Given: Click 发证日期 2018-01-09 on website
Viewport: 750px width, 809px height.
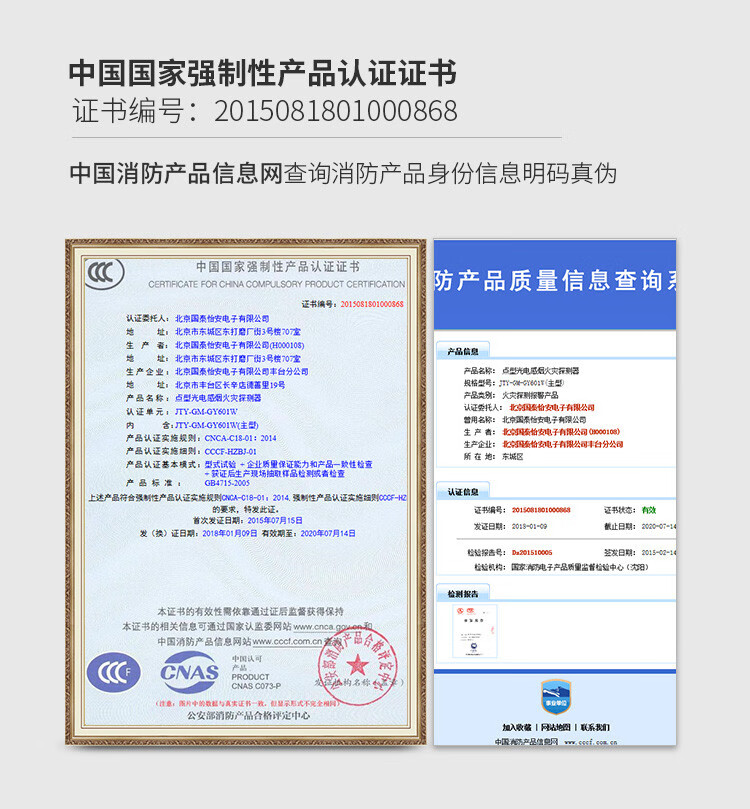Looking at the screenshot, I should tap(529, 526).
